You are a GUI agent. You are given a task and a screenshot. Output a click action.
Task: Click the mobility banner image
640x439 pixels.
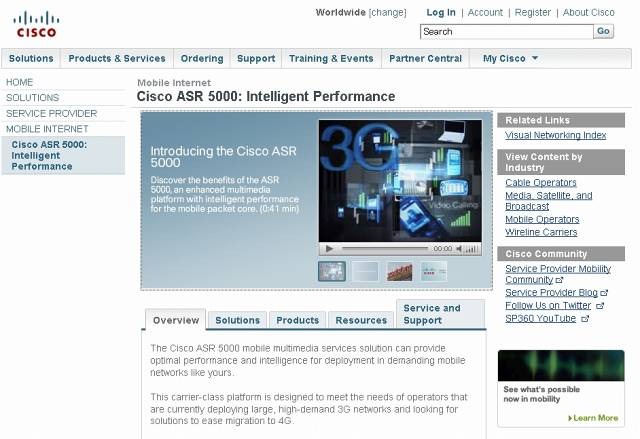click(x=561, y=366)
